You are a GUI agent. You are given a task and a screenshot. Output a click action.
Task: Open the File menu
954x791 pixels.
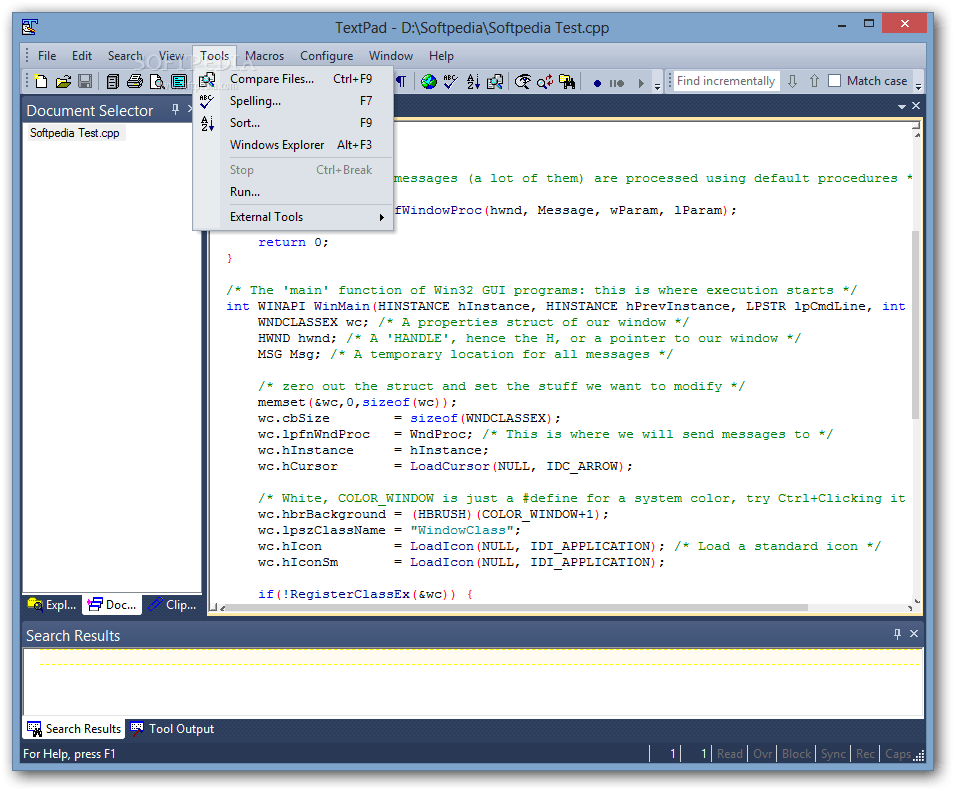click(47, 56)
